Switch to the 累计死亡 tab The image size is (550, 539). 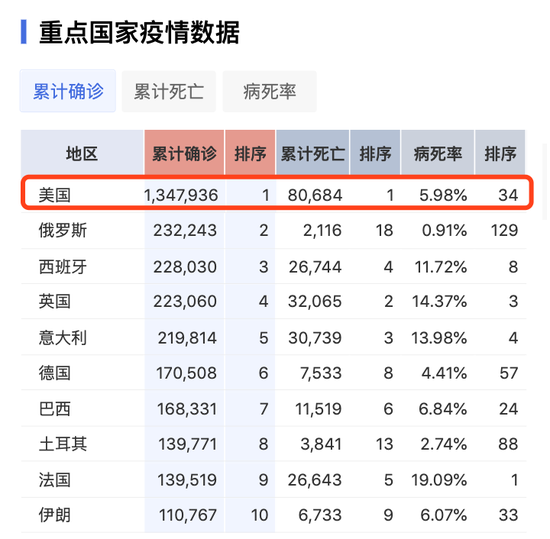169,91
